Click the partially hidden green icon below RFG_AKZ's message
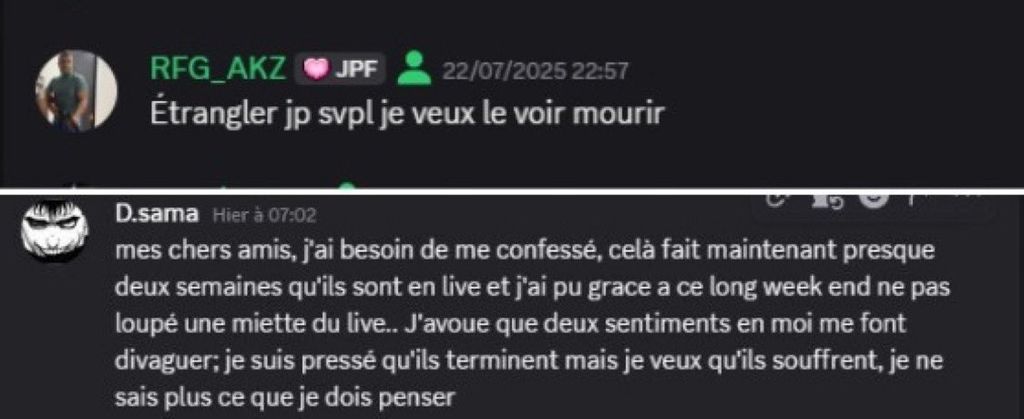The image size is (1024, 419). click(x=347, y=187)
